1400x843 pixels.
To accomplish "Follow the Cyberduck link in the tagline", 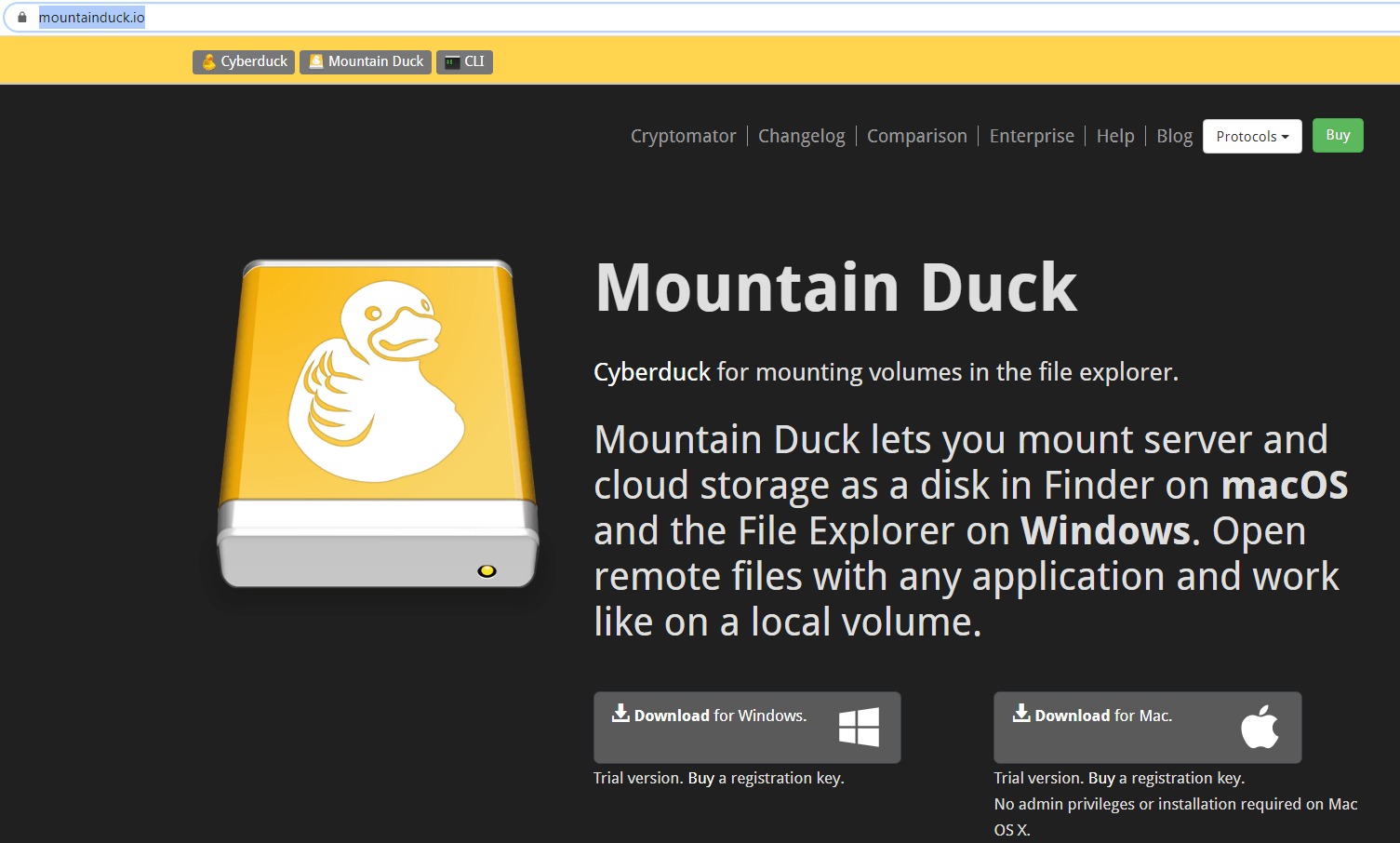I will 652,372.
